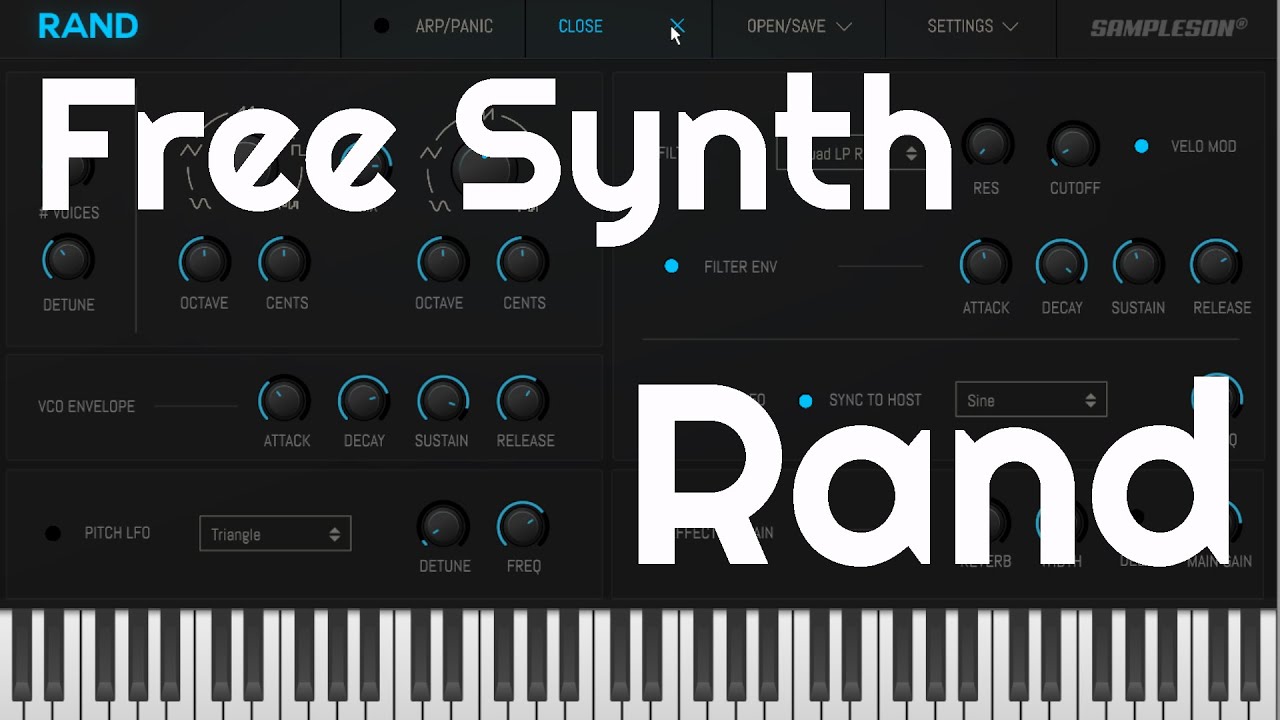Select sine waveform icon on second oscillator
The image size is (1280, 720).
coord(438,205)
